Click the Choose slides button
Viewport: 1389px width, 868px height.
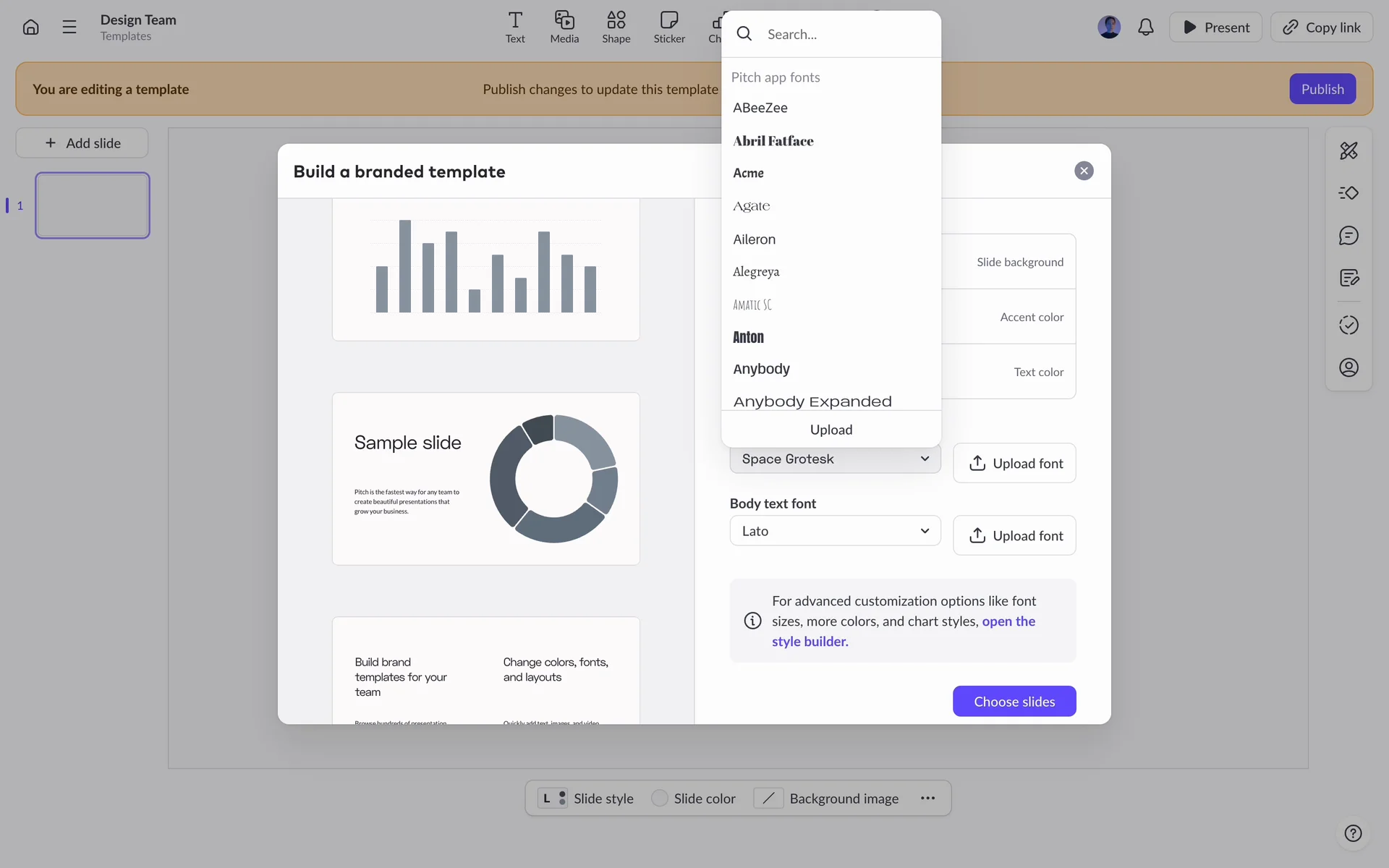click(1014, 702)
